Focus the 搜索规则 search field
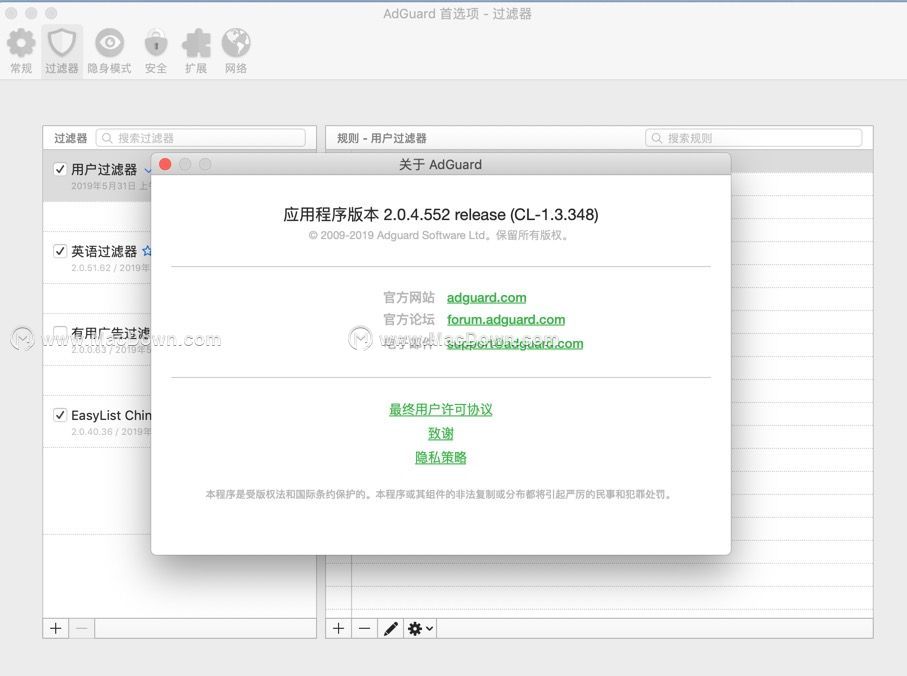Image resolution: width=907 pixels, height=676 pixels. pos(753,138)
